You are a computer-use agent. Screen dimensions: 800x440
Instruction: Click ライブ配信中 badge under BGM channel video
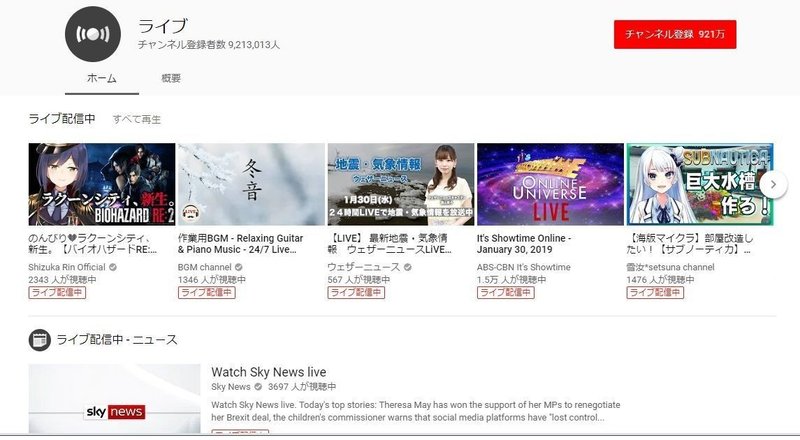point(207,292)
